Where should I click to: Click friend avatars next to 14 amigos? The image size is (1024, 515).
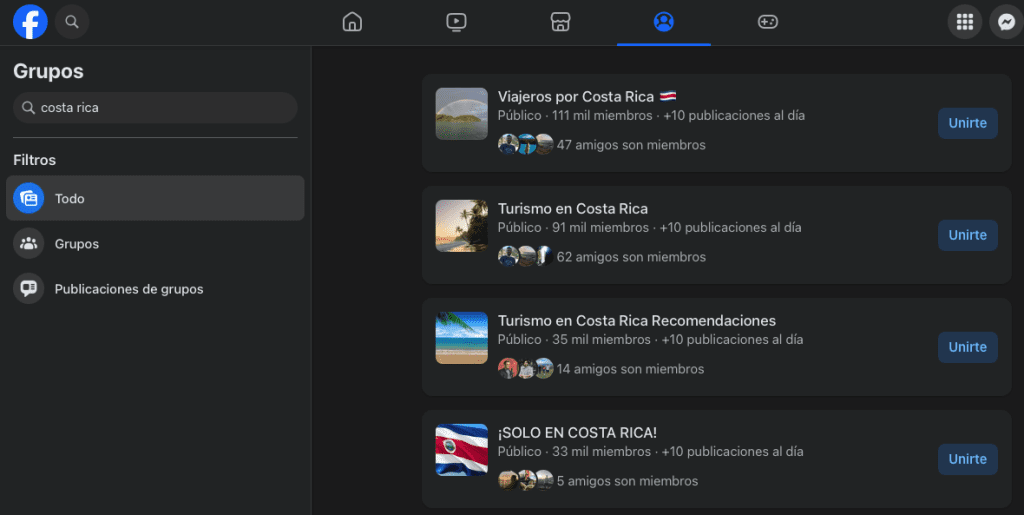coord(526,368)
